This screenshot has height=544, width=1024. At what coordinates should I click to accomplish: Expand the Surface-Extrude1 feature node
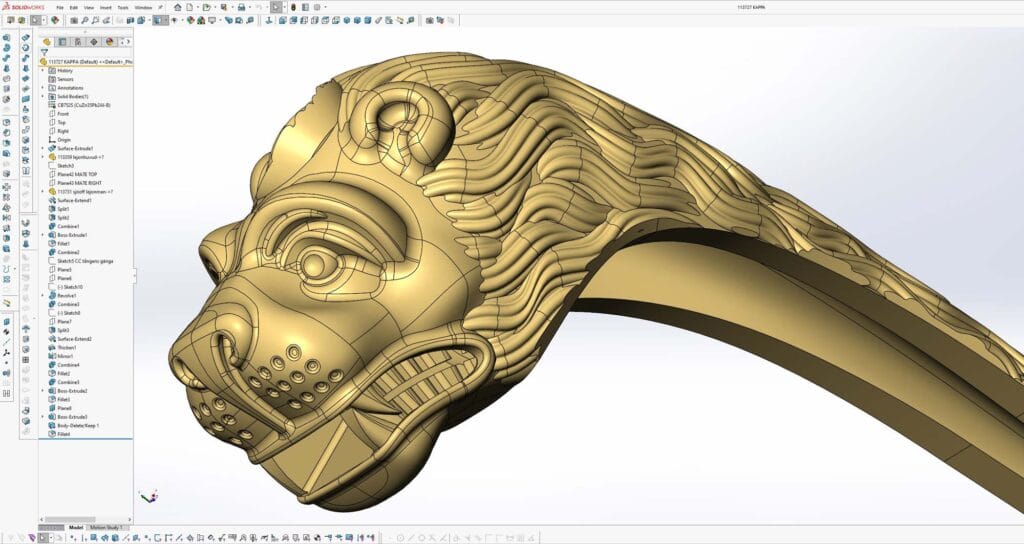42,148
